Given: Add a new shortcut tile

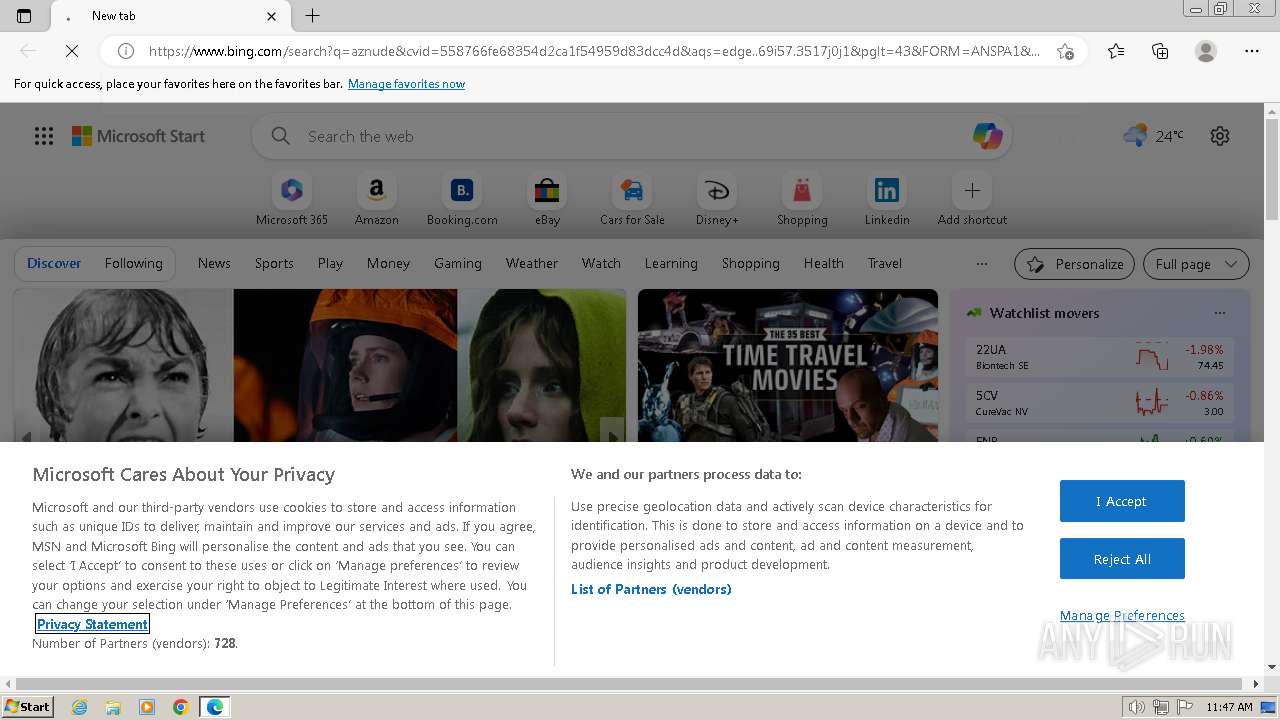Looking at the screenshot, I should 972,200.
